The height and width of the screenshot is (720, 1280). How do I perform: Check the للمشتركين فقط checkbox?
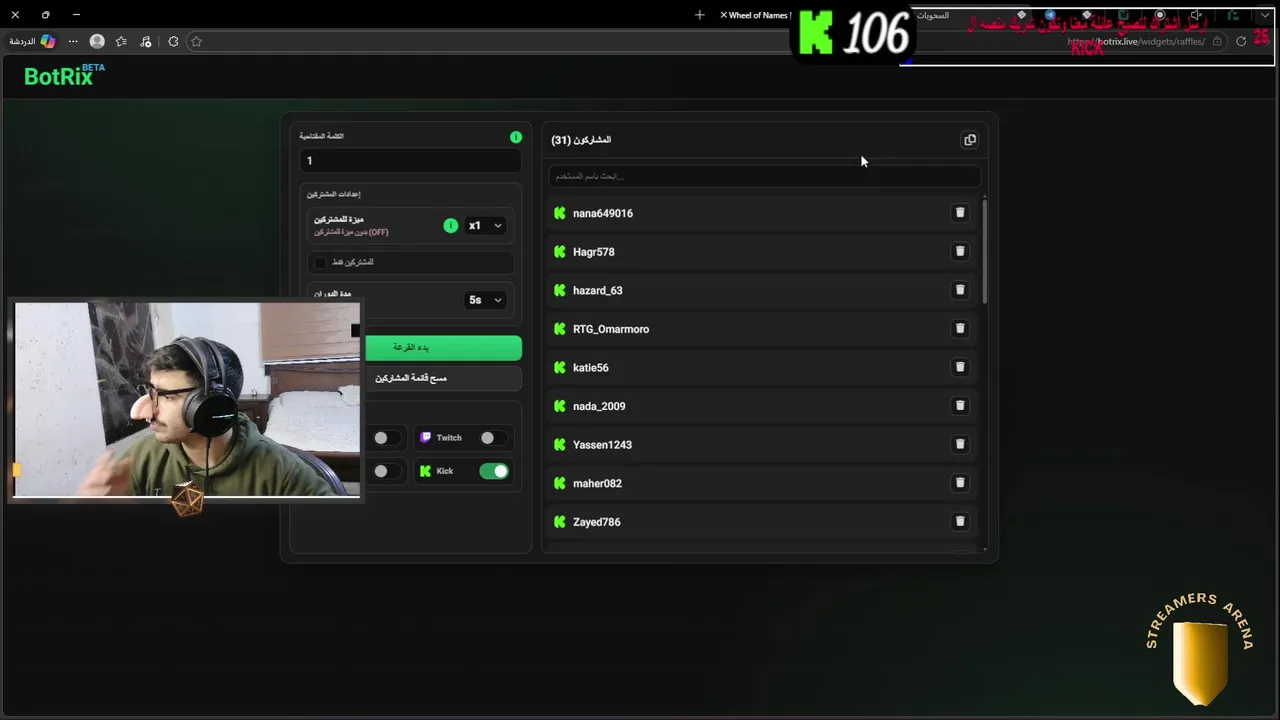click(320, 262)
